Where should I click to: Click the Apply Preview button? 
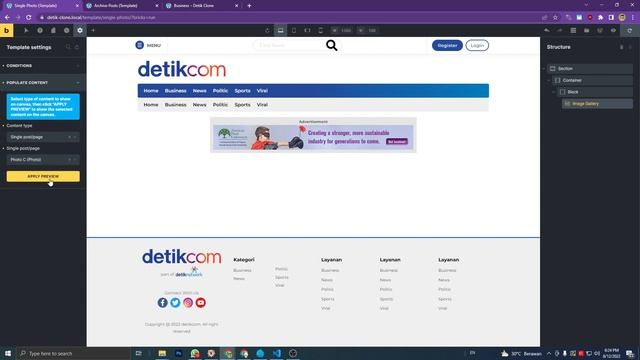pos(43,176)
